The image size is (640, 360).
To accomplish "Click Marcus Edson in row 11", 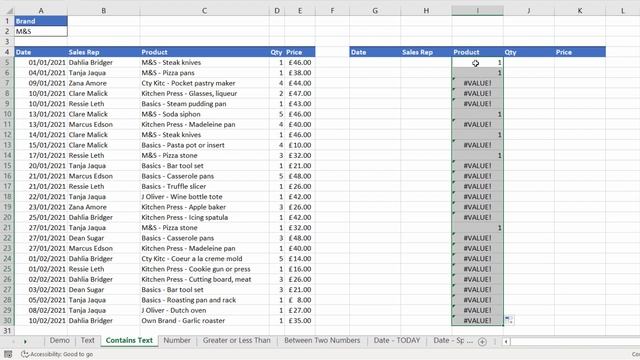I will click(x=104, y=124).
